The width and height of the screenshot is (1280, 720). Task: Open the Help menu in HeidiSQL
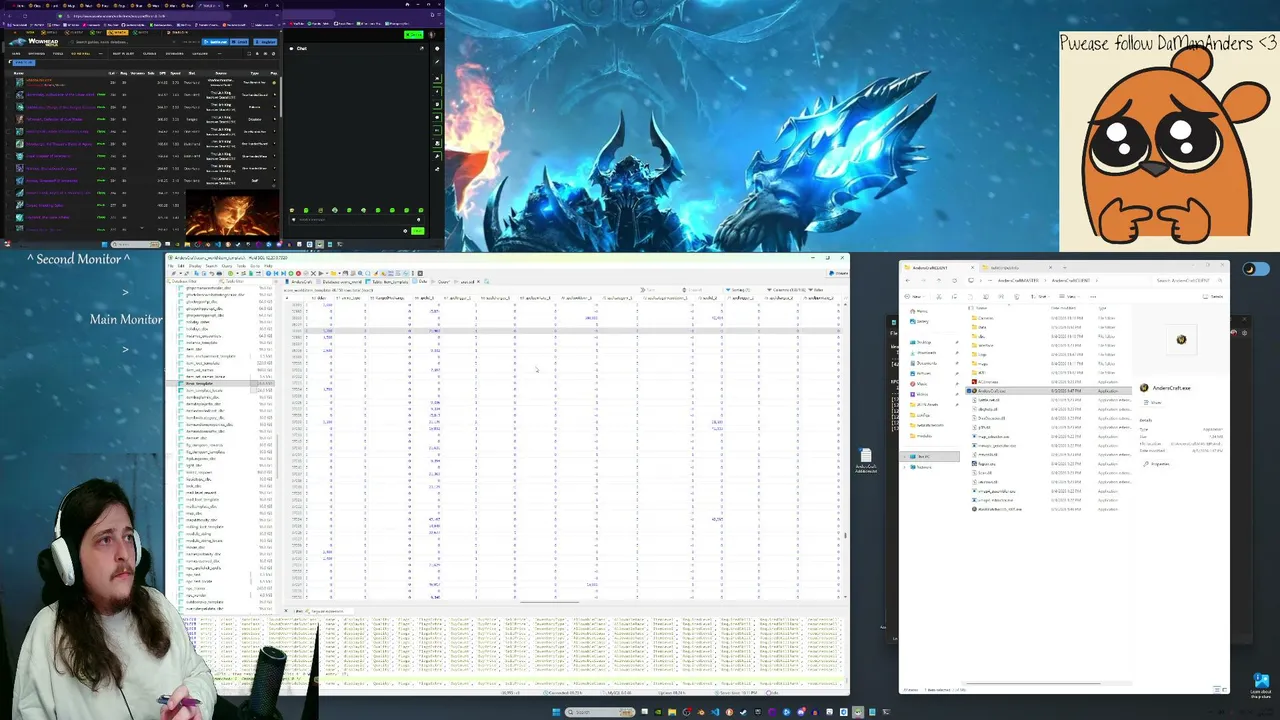pyautogui.click(x=267, y=266)
